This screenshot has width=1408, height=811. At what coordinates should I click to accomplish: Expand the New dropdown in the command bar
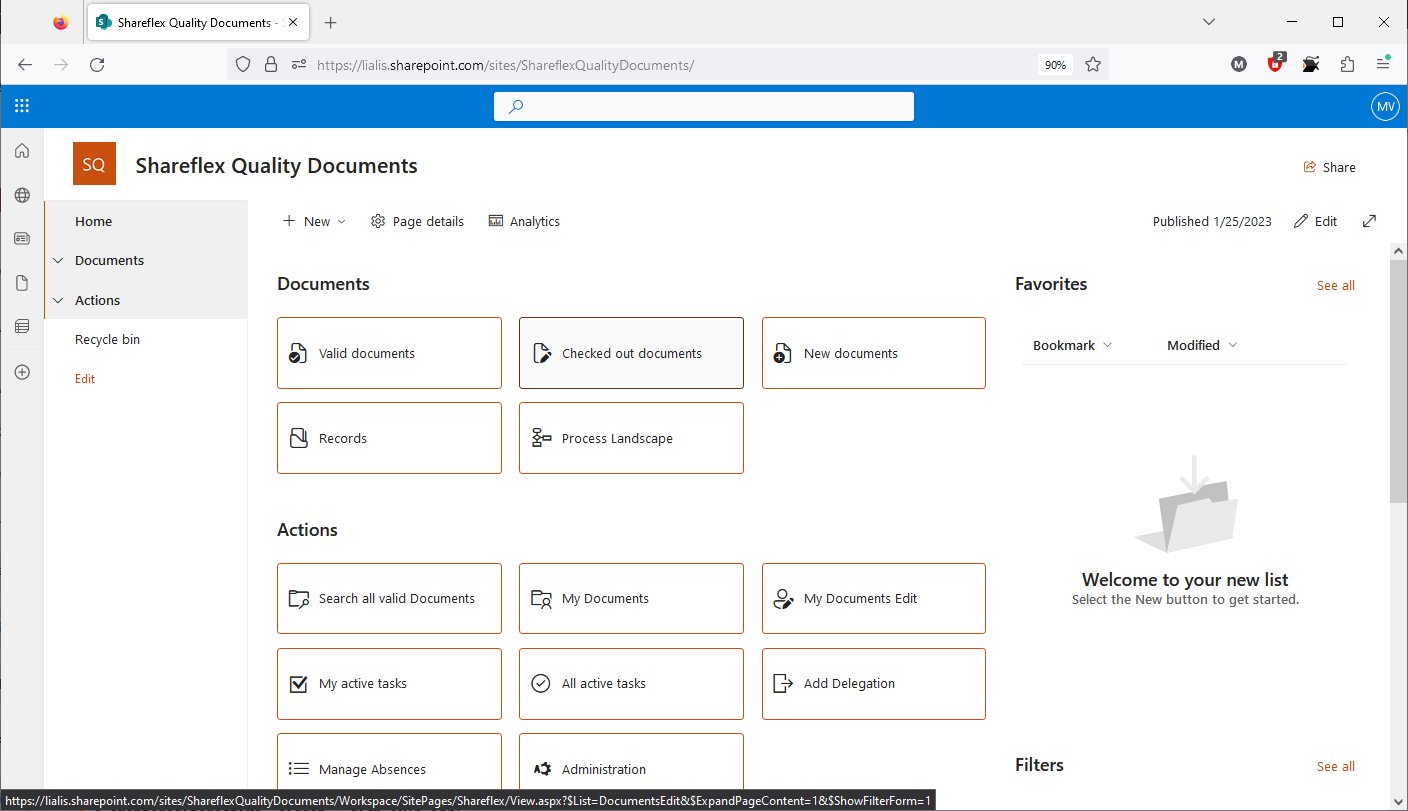click(314, 221)
